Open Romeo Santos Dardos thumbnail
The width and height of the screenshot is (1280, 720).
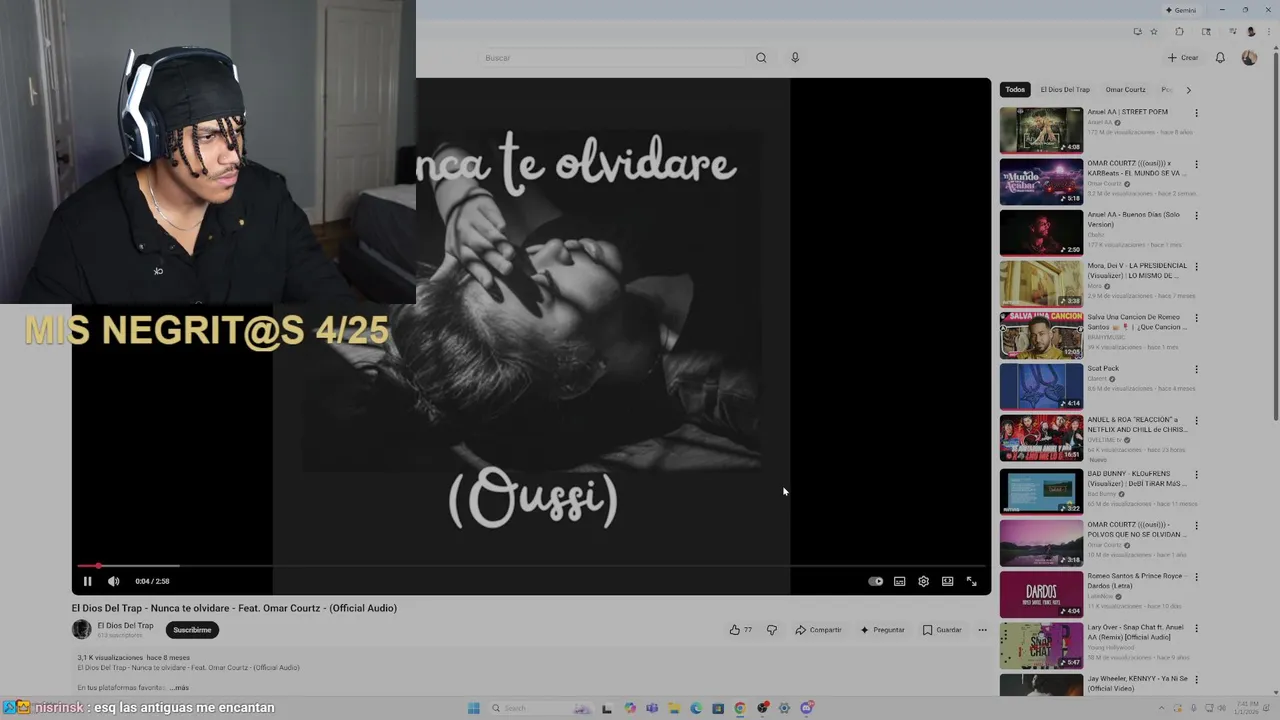pyautogui.click(x=1041, y=593)
